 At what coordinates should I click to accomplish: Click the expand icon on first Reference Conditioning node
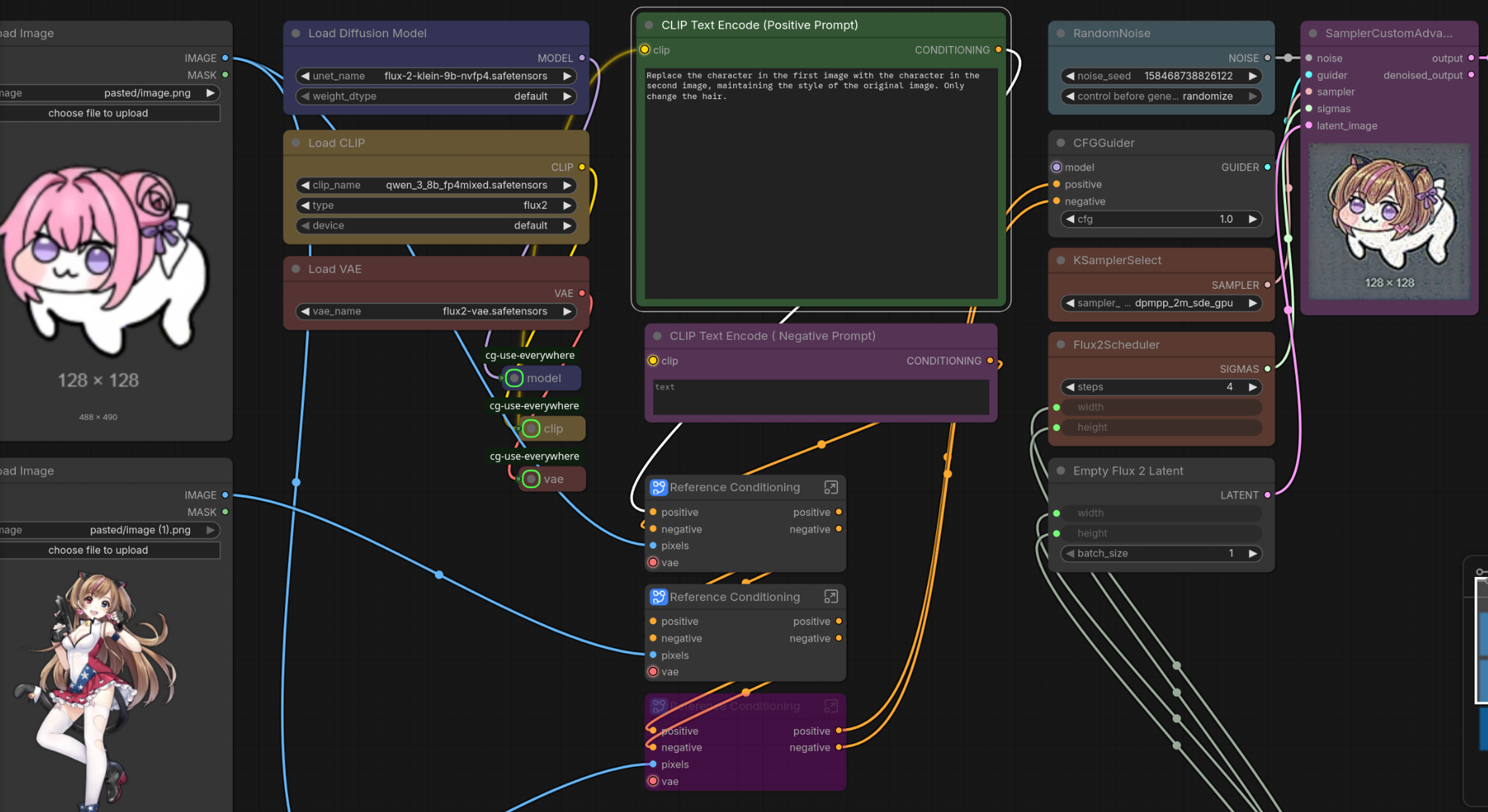830,487
